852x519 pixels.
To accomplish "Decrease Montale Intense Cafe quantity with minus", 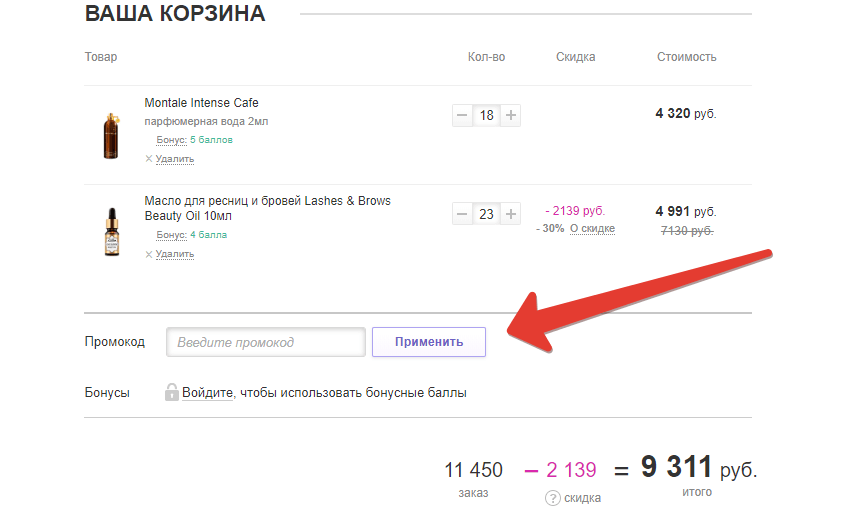I will 462,115.
